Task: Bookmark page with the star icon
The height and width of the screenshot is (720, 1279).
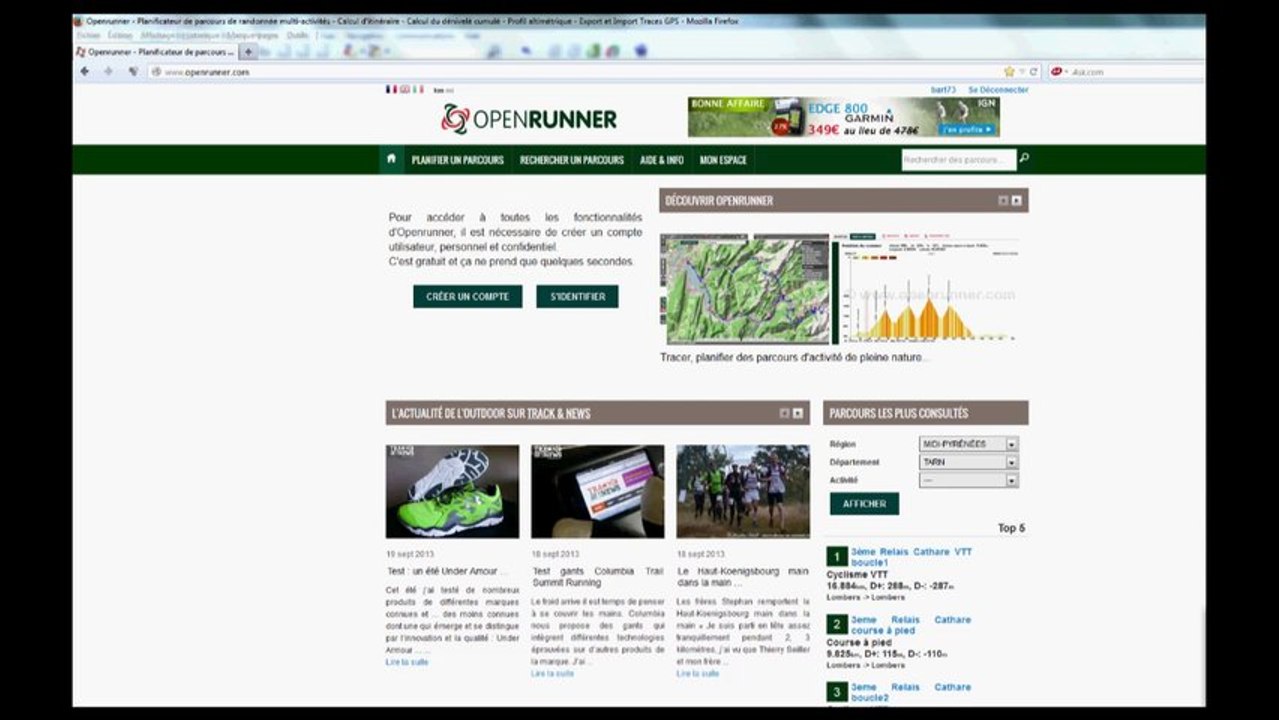Action: click(1009, 72)
